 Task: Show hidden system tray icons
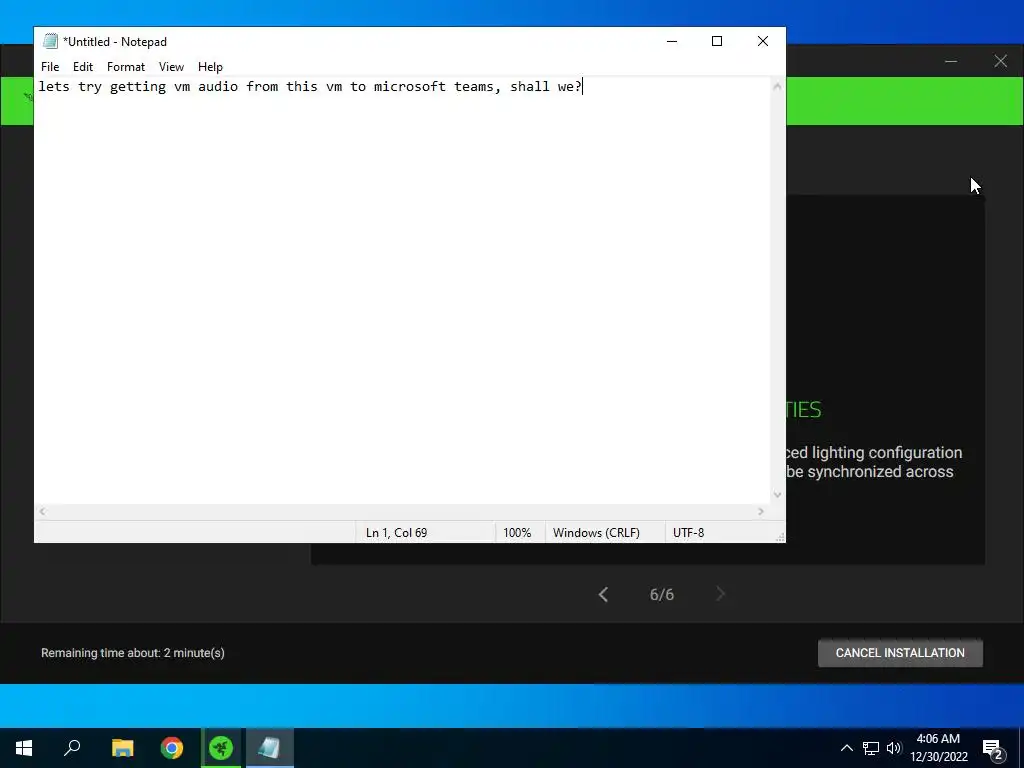[x=846, y=748]
